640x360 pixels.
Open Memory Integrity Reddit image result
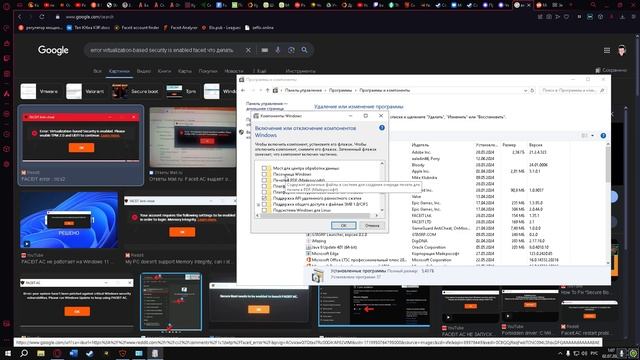click(x=180, y=221)
